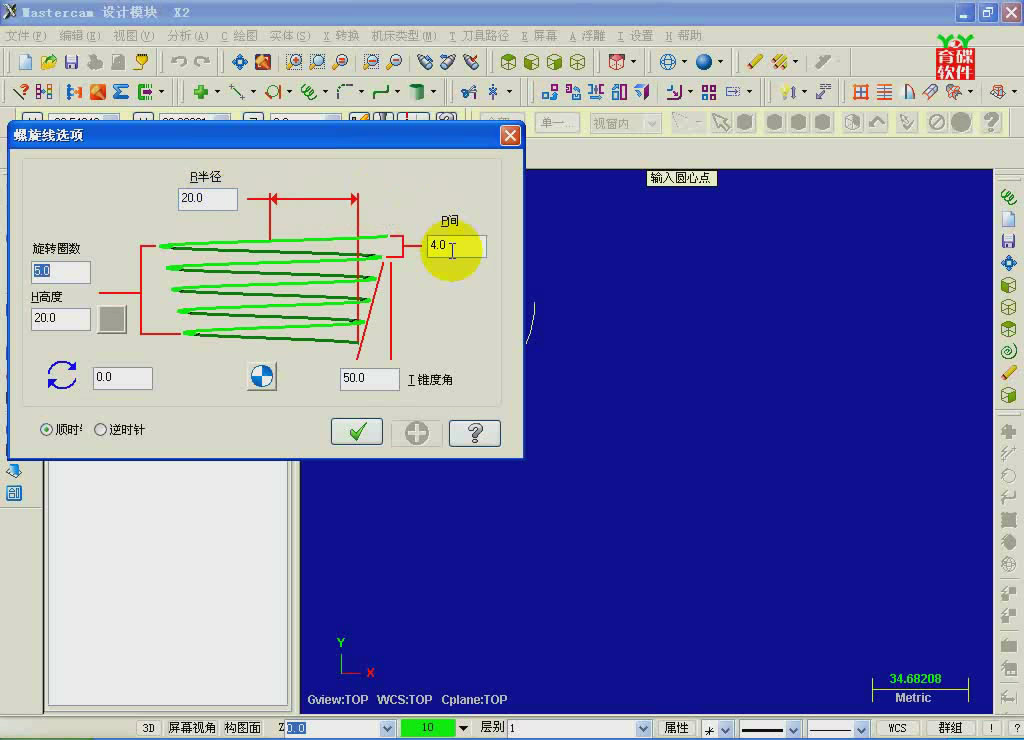The width and height of the screenshot is (1024, 740).
Task: Click the blue rotate arrows icon in dialog
Action: [x=62, y=376]
